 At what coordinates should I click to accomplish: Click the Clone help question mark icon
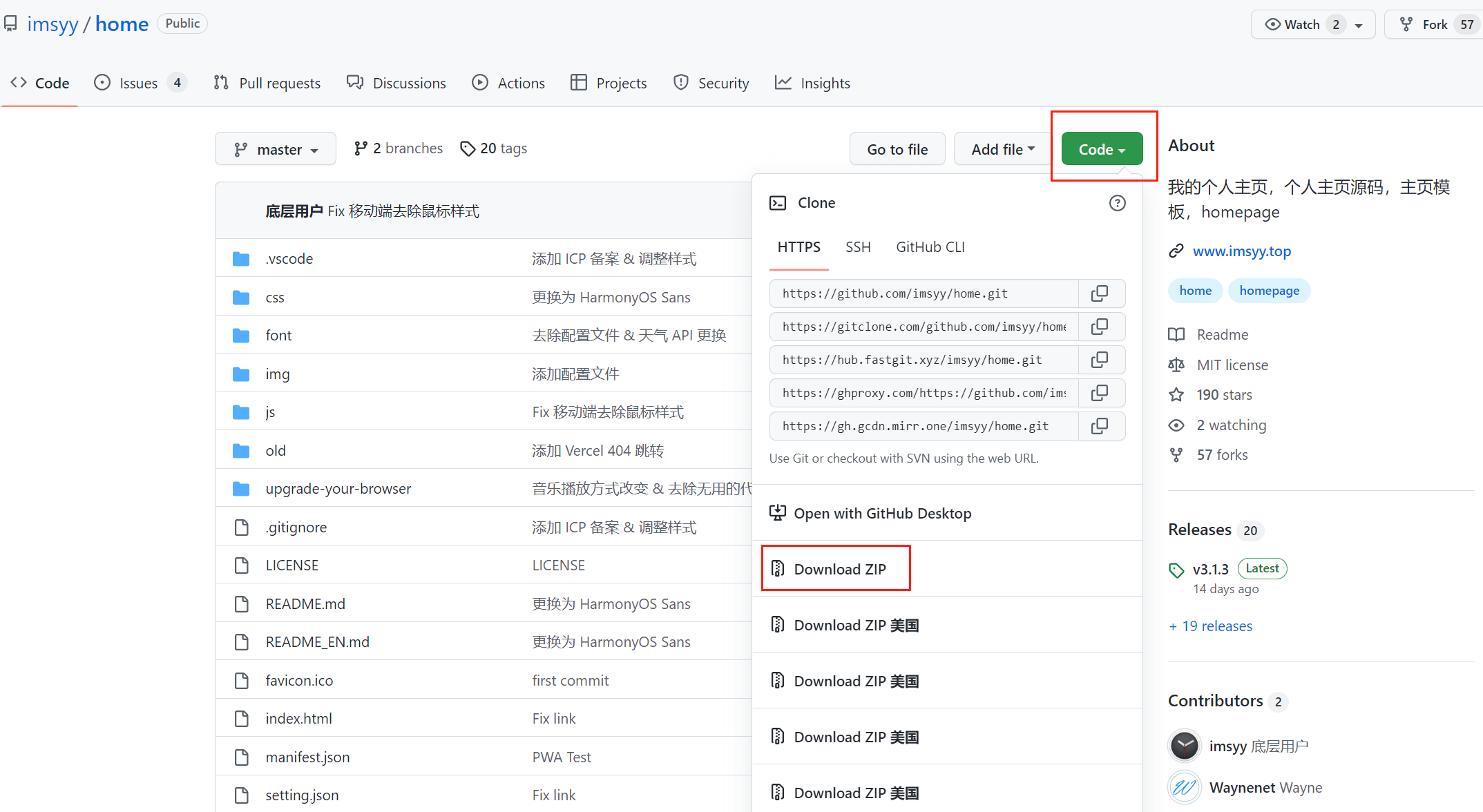[1117, 203]
